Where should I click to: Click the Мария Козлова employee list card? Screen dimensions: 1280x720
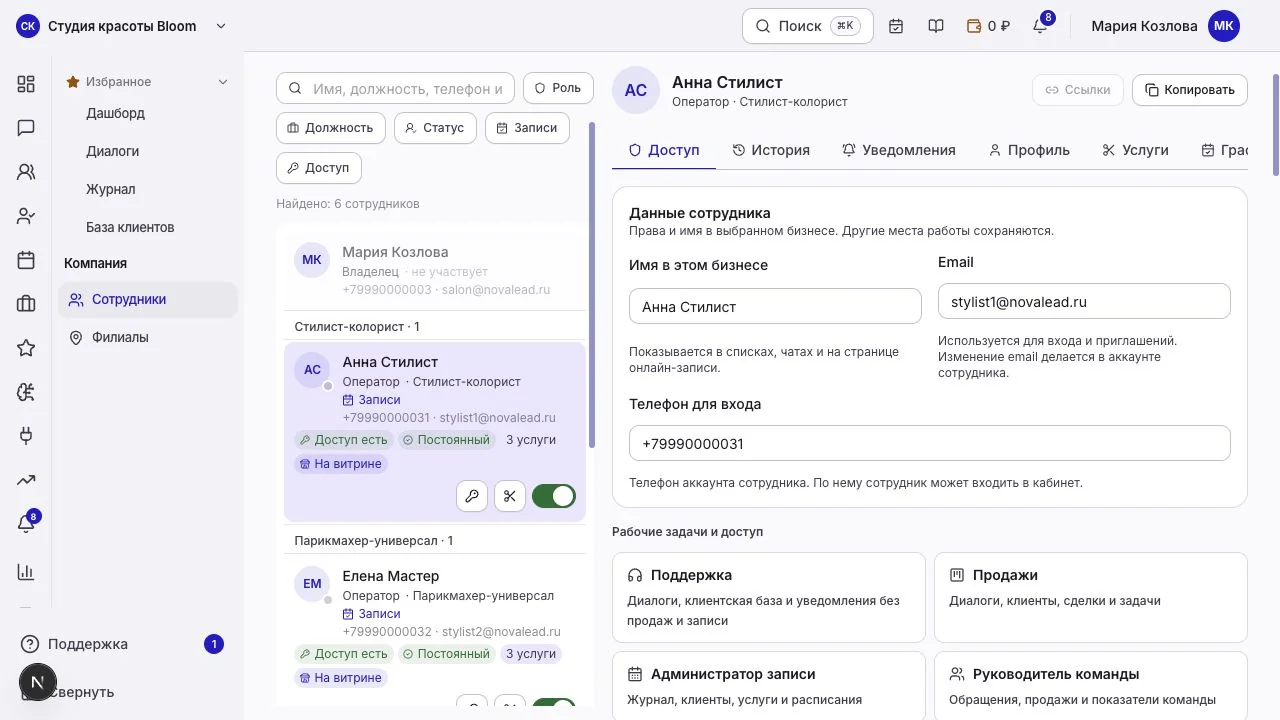(435, 269)
